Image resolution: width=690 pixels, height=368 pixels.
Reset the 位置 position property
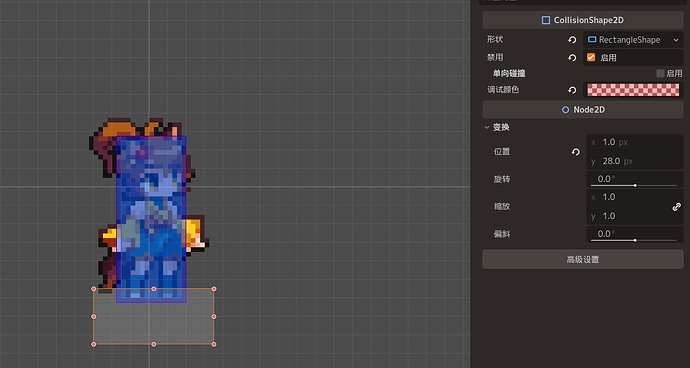pos(576,152)
